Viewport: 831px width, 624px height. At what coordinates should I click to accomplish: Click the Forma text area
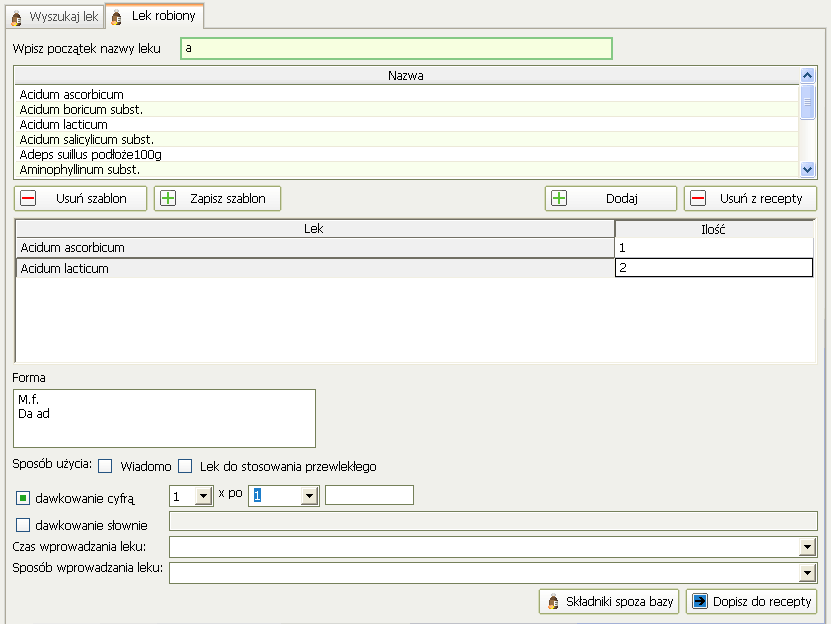point(164,418)
